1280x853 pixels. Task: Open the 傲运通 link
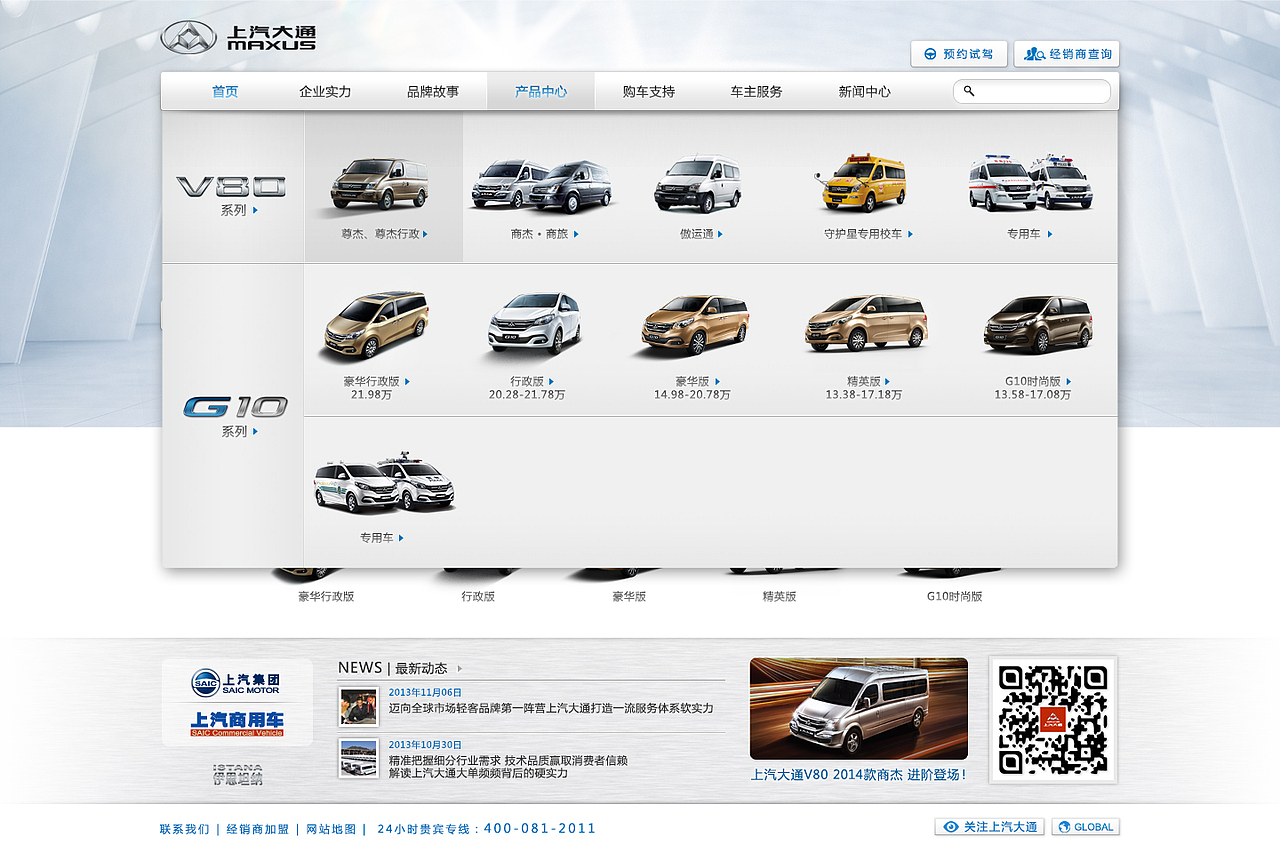[701, 234]
